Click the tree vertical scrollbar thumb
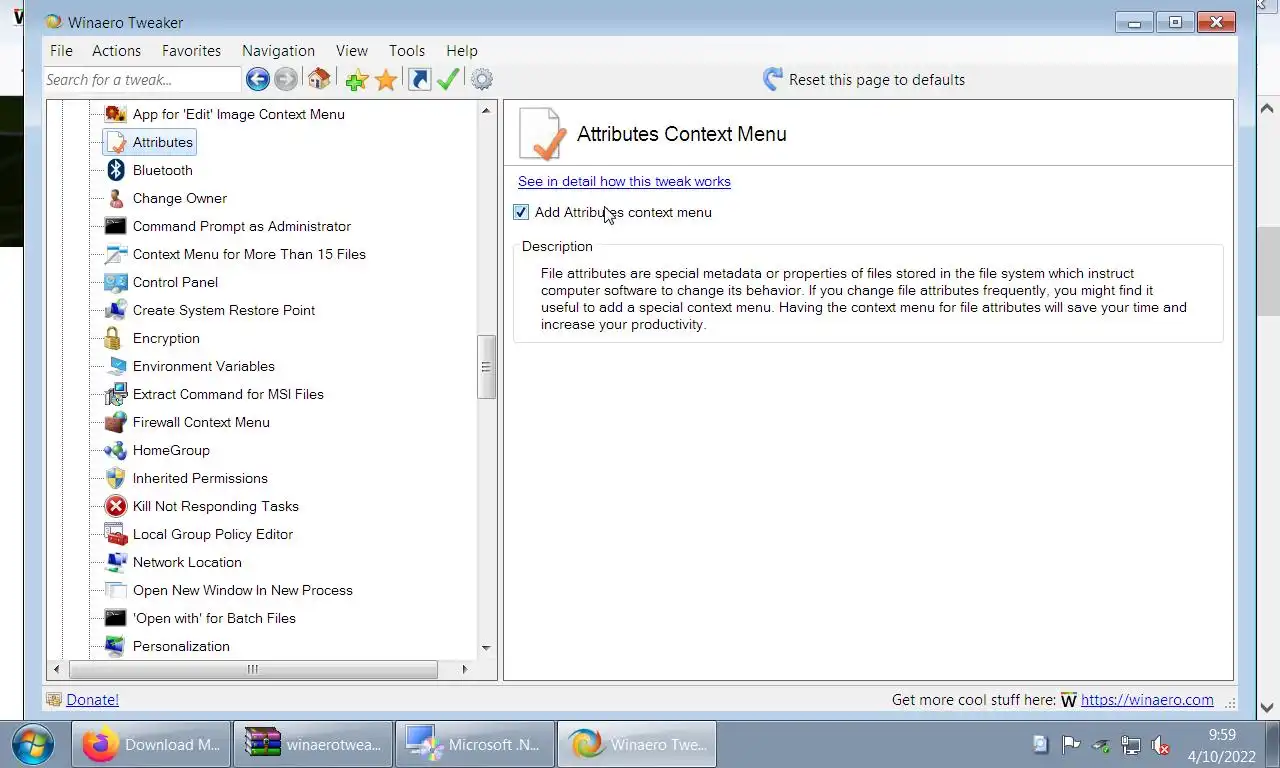The width and height of the screenshot is (1280, 768). pyautogui.click(x=486, y=367)
